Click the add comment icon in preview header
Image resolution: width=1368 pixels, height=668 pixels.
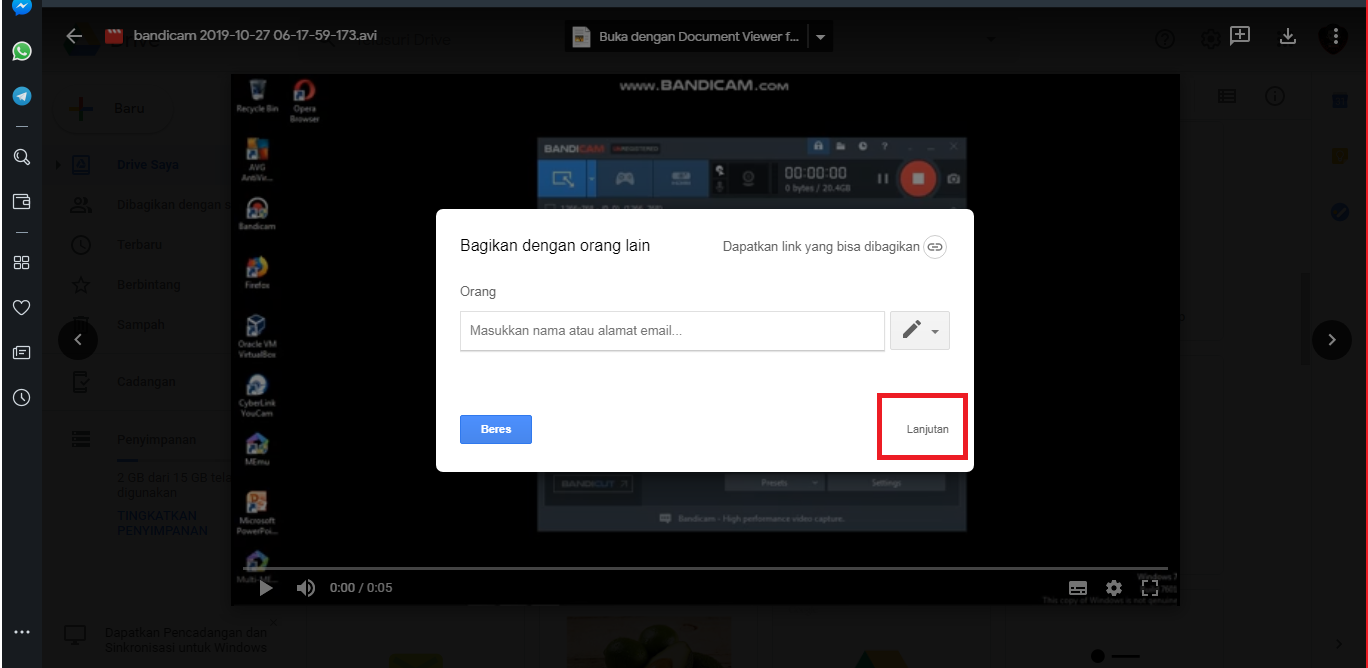1240,36
